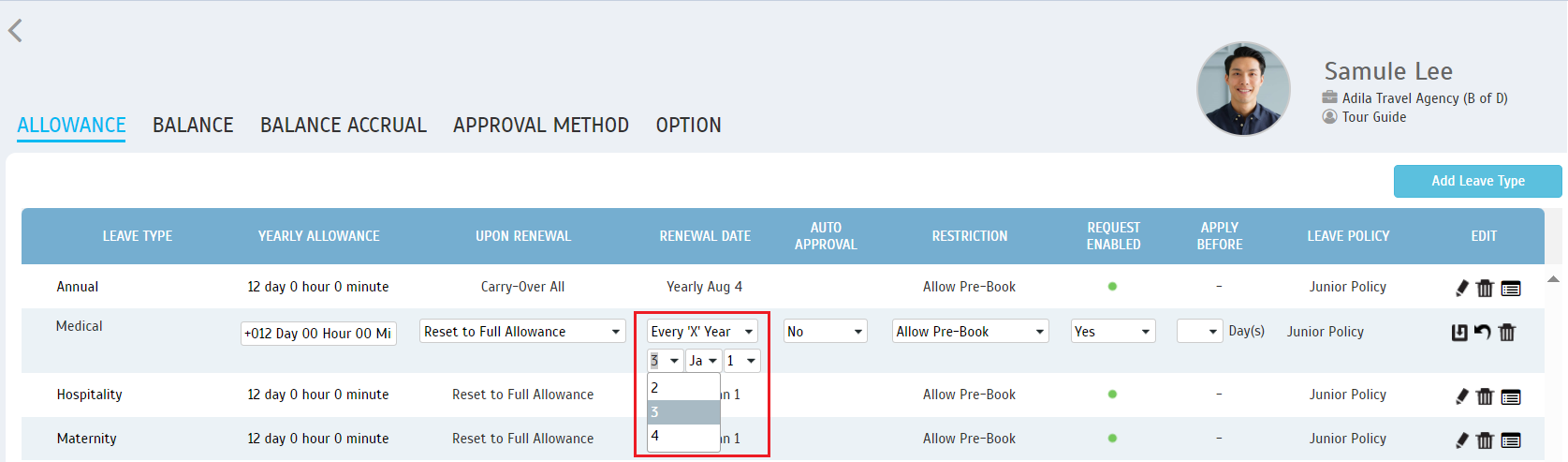
Task: Click the Add Leave Type button
Action: point(1477,181)
